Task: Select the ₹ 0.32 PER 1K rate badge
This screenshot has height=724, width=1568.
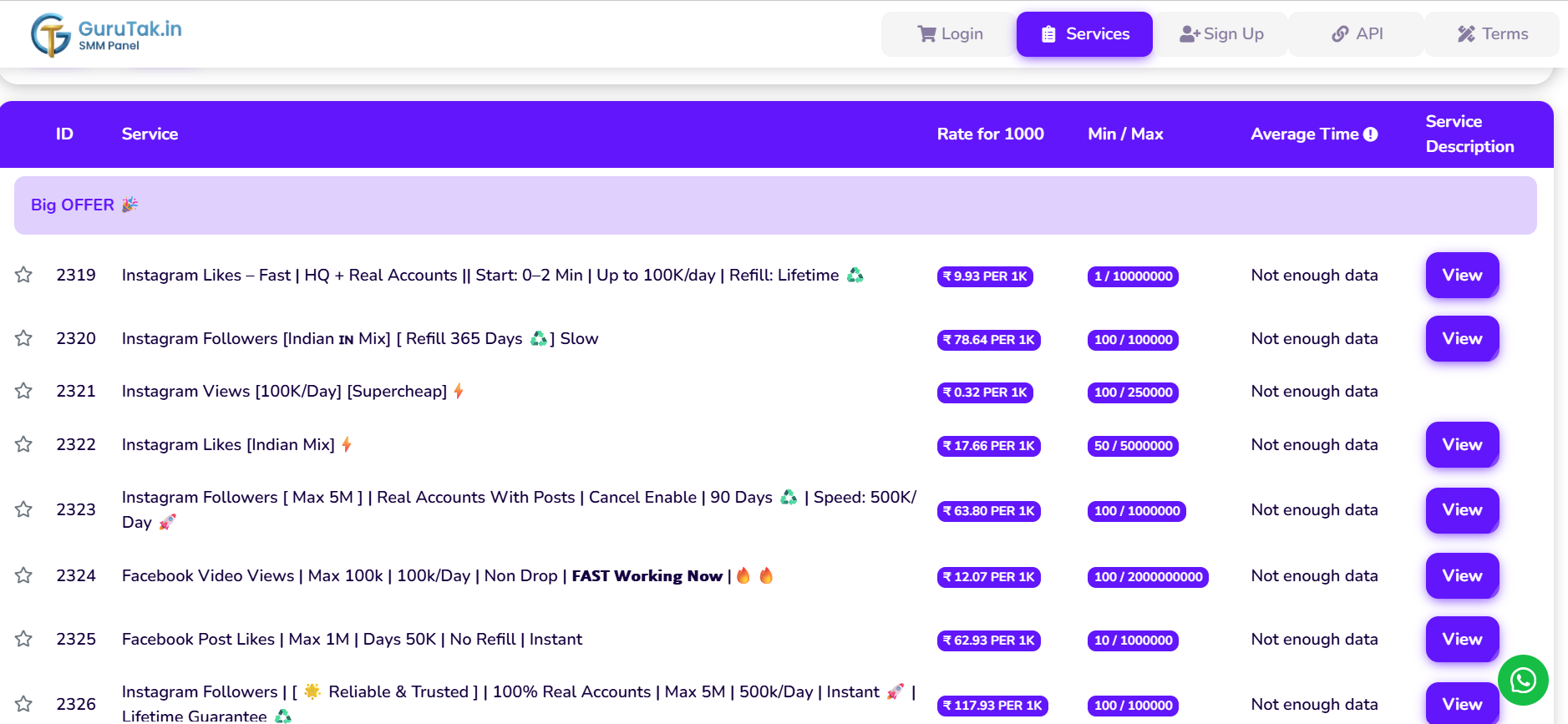Action: [x=985, y=392]
